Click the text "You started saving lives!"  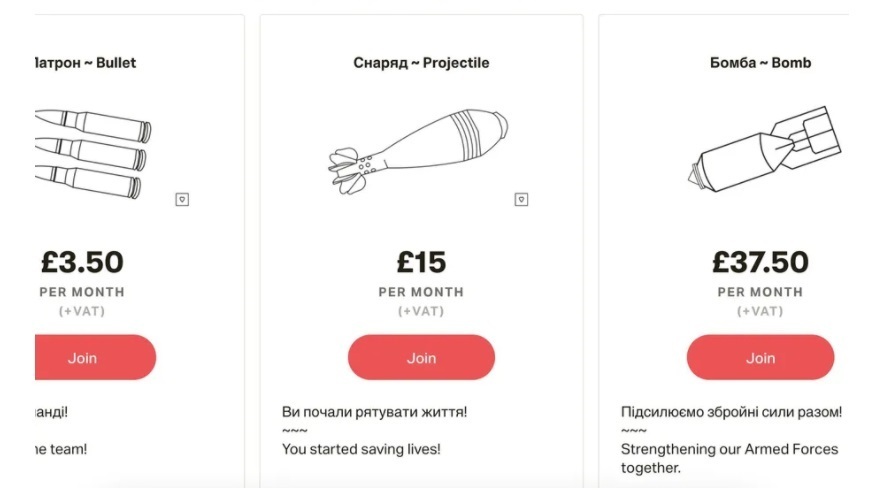[361, 449]
